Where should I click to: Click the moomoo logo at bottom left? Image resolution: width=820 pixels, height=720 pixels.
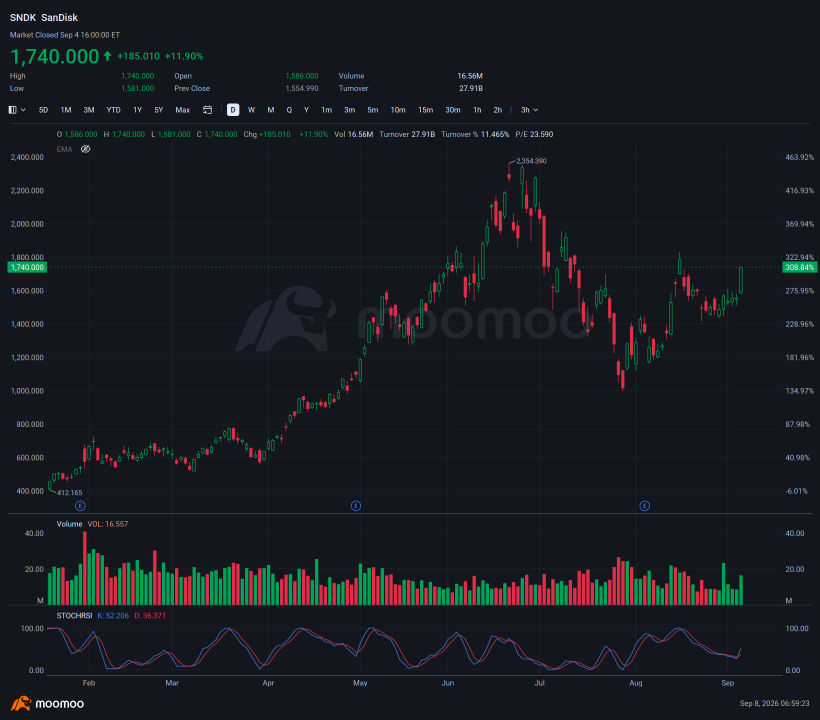(x=48, y=704)
